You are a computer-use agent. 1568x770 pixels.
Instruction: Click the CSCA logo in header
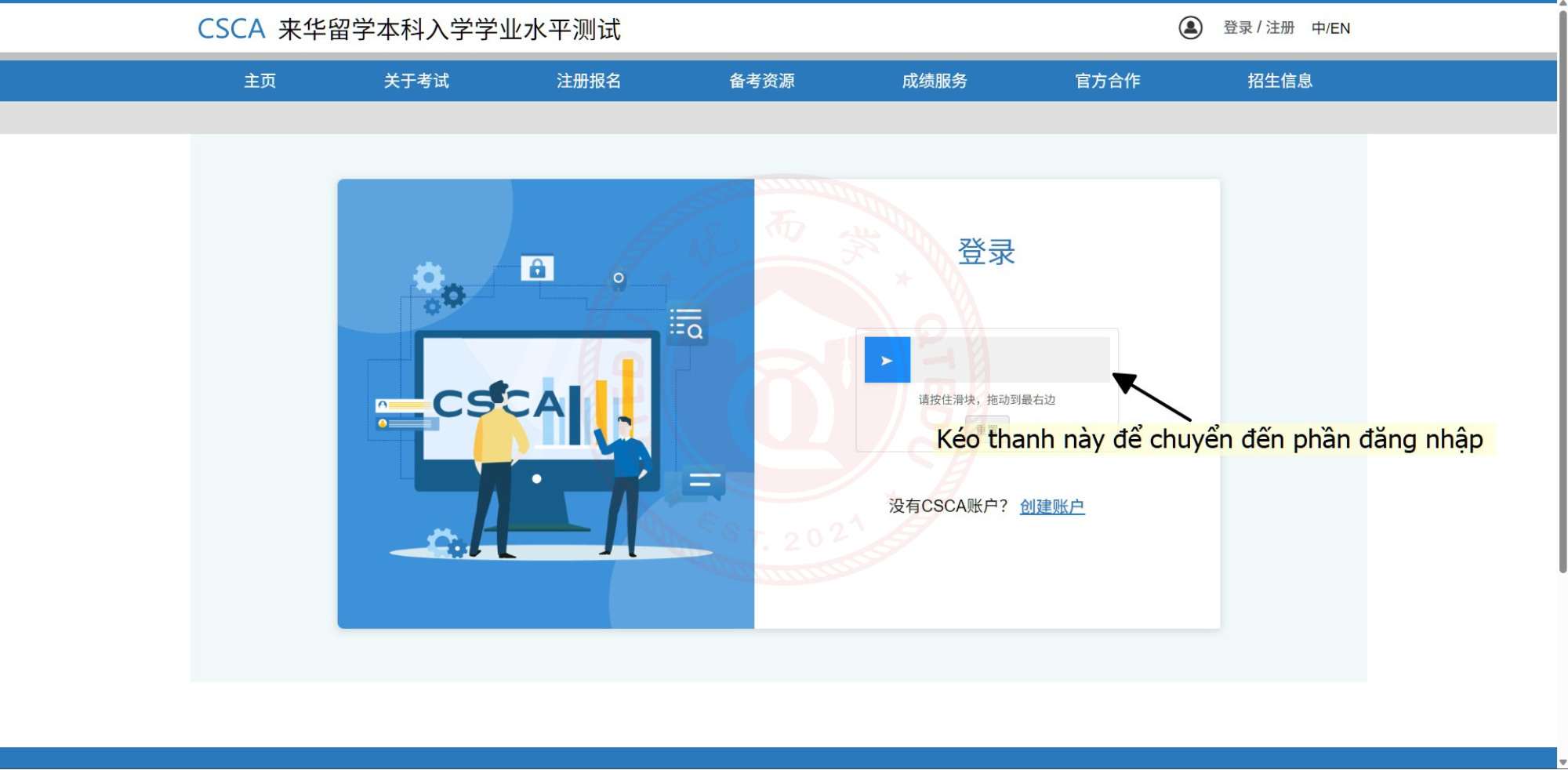tap(231, 29)
